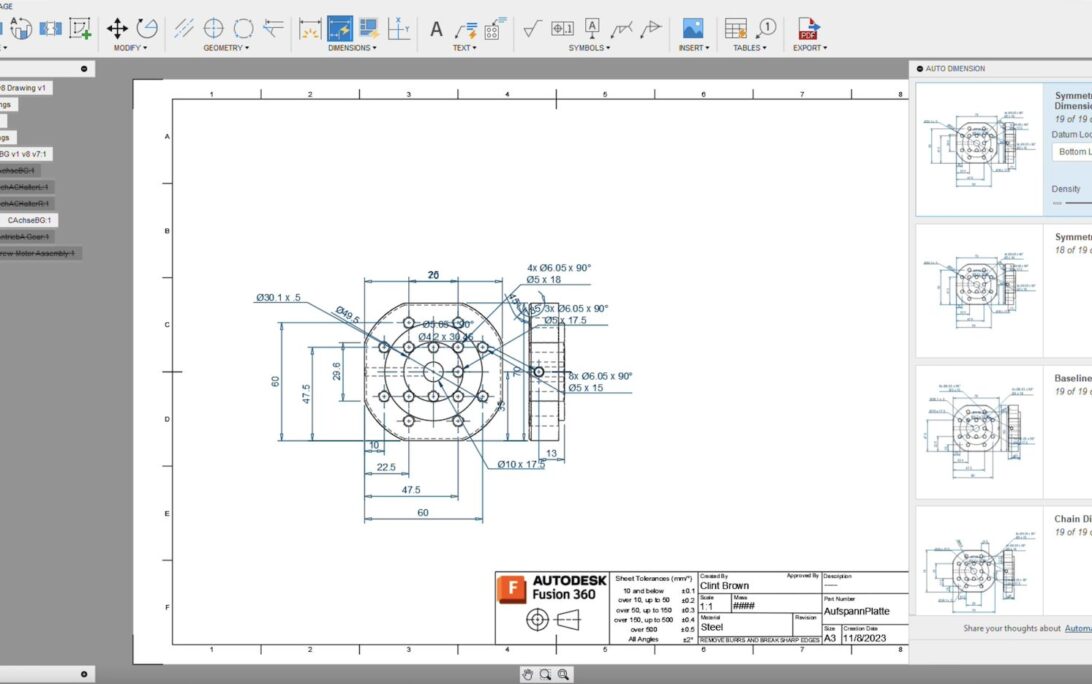The height and width of the screenshot is (684, 1092).
Task: Select the Balloon tool icon
Action: click(766, 28)
